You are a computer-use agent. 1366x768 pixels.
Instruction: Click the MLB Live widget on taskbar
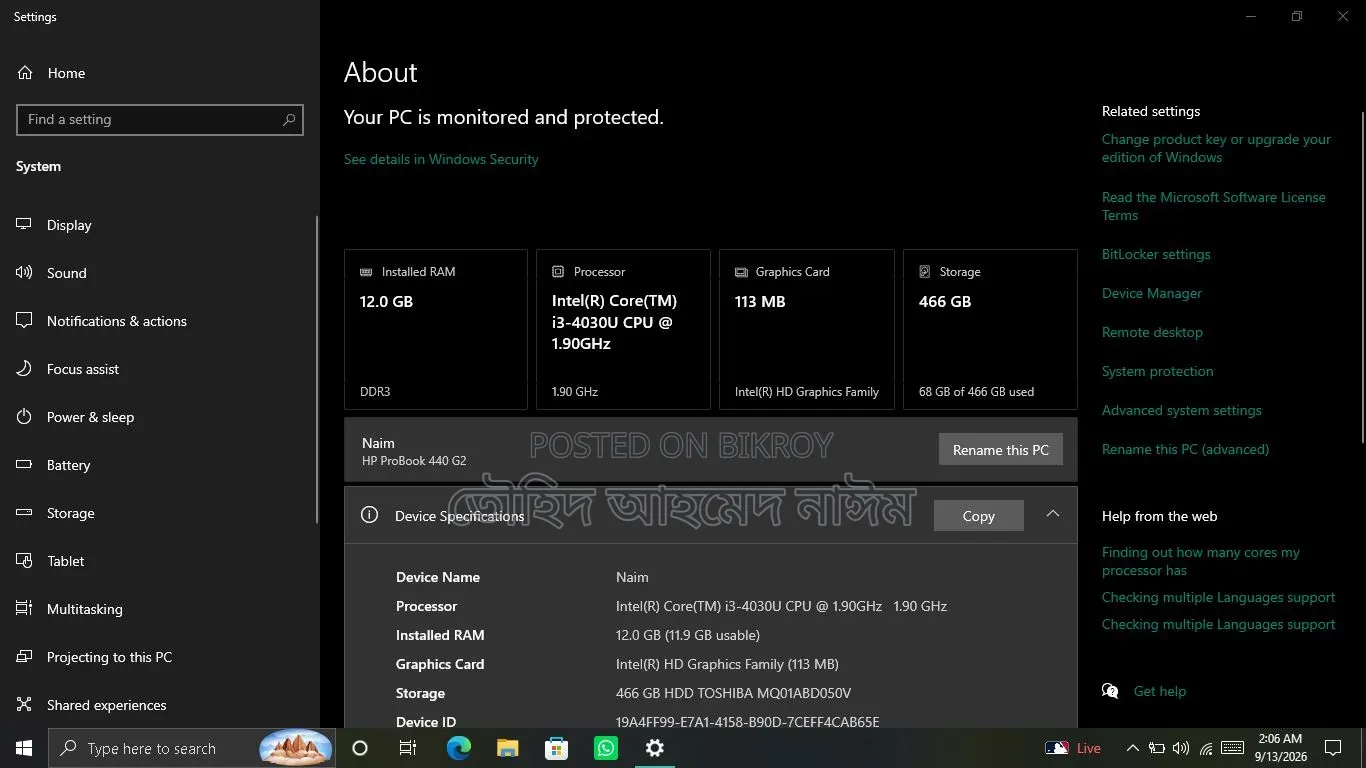(1073, 748)
